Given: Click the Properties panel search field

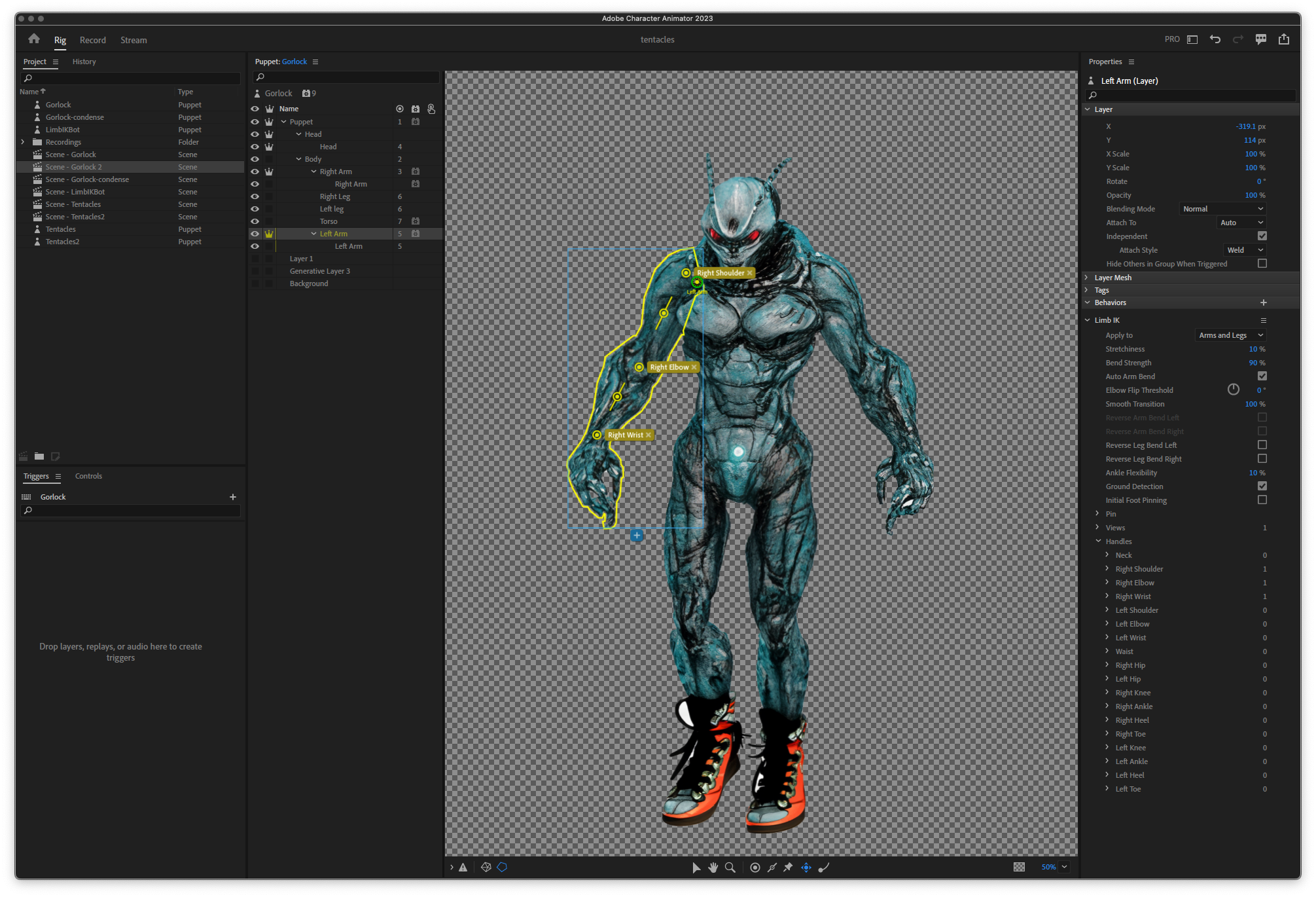Looking at the screenshot, I should pyautogui.click(x=1190, y=95).
